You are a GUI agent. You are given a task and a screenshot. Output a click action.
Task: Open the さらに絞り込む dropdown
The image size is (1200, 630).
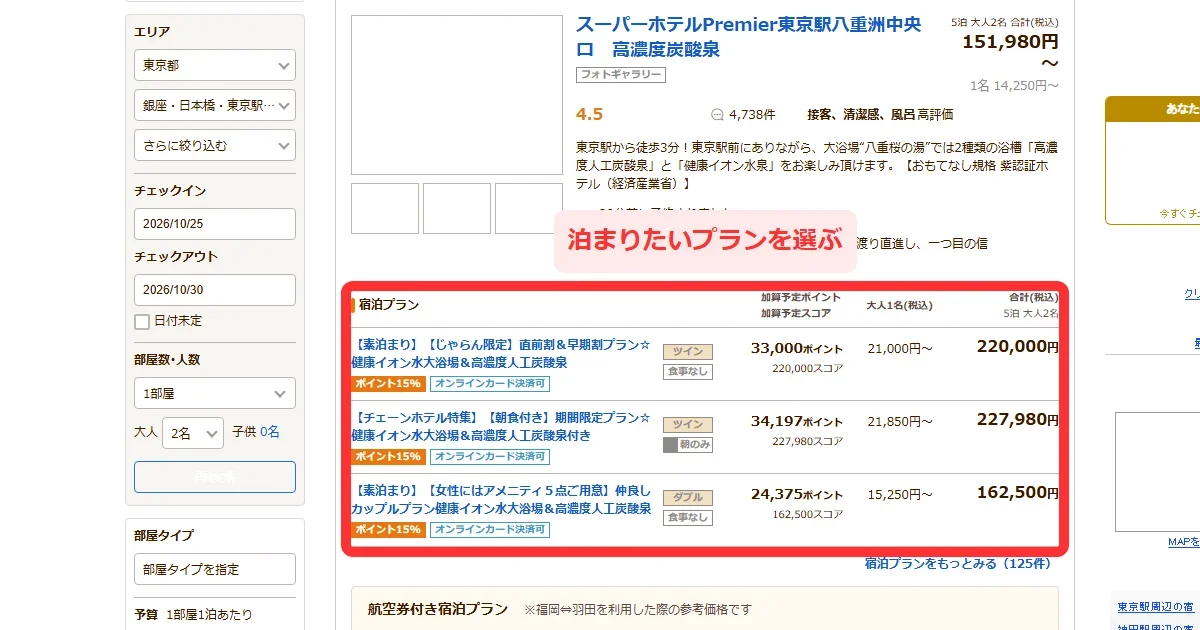215,145
